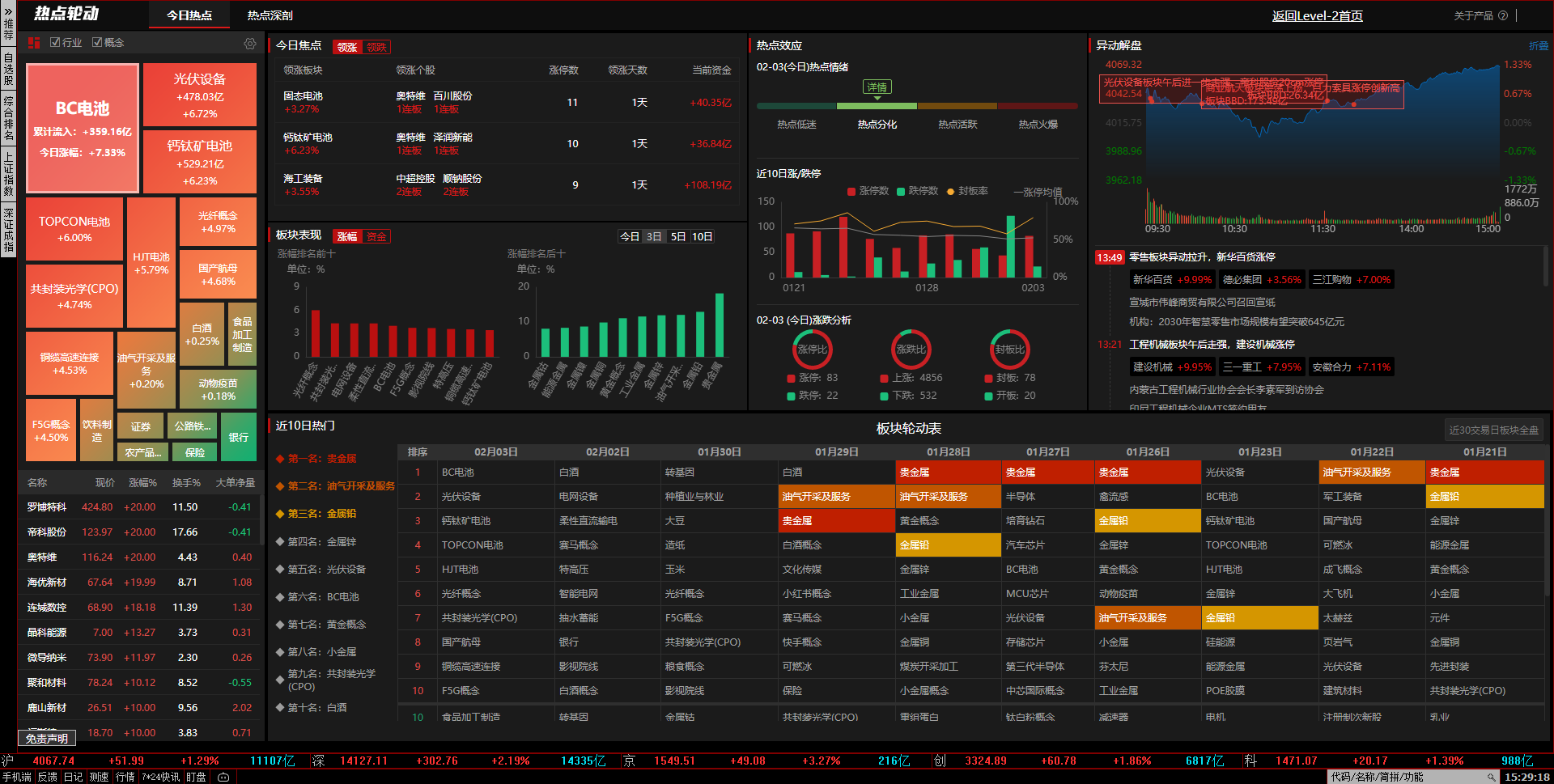Open the heatmap settings gear icon

coord(250,44)
